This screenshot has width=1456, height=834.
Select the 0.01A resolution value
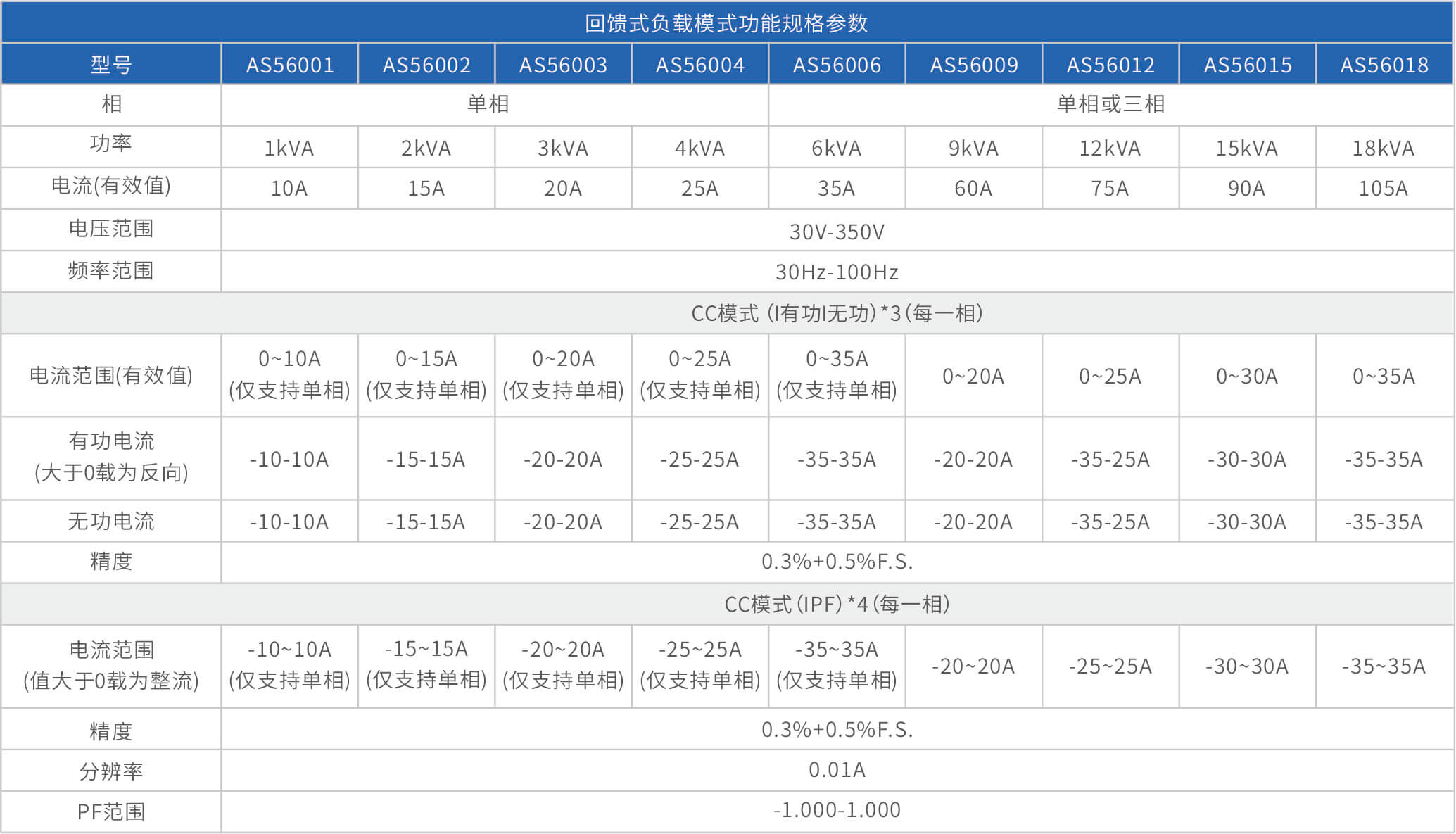pyautogui.click(x=836, y=770)
